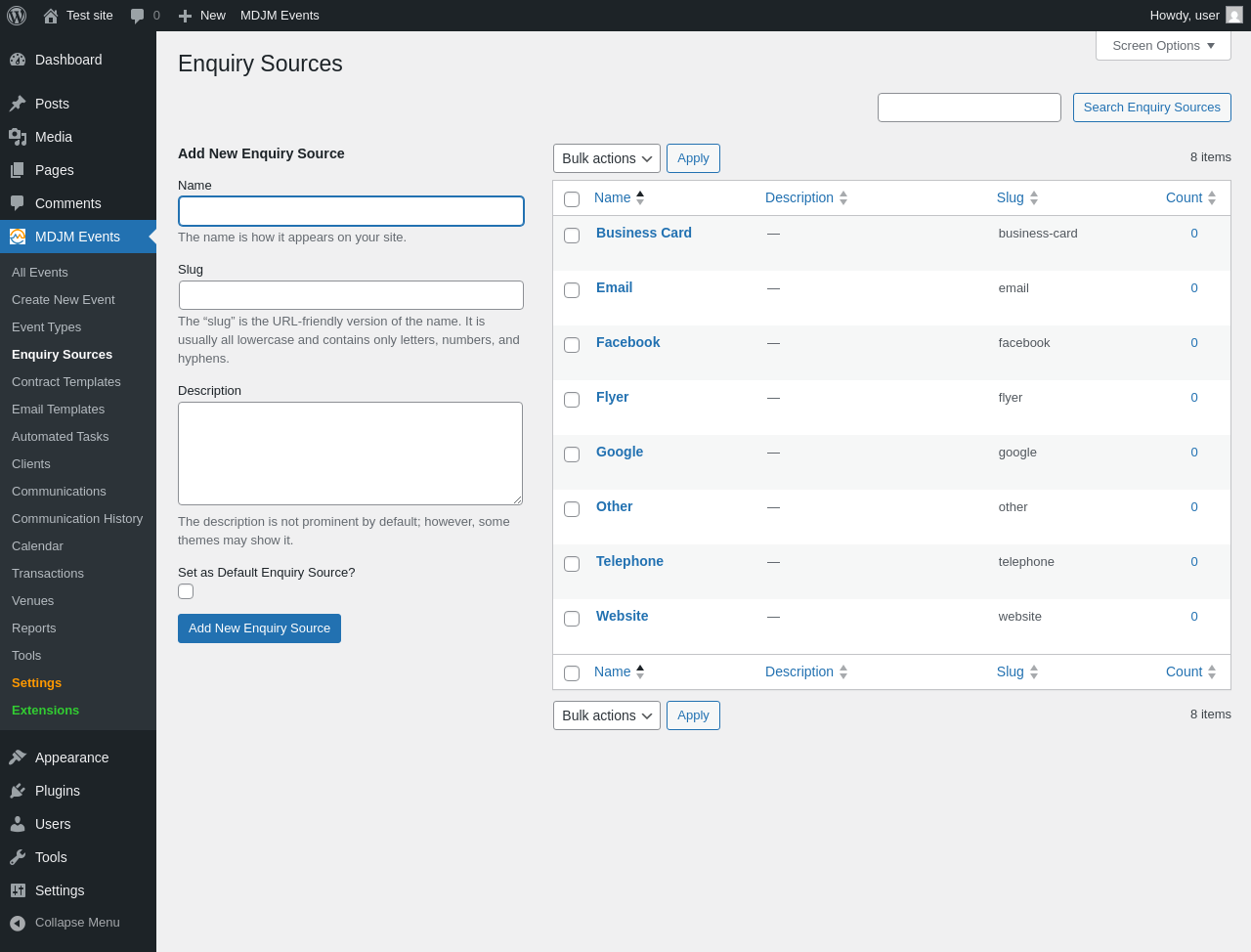Open the Facebook enquiry source link
The image size is (1251, 952).
(x=627, y=342)
